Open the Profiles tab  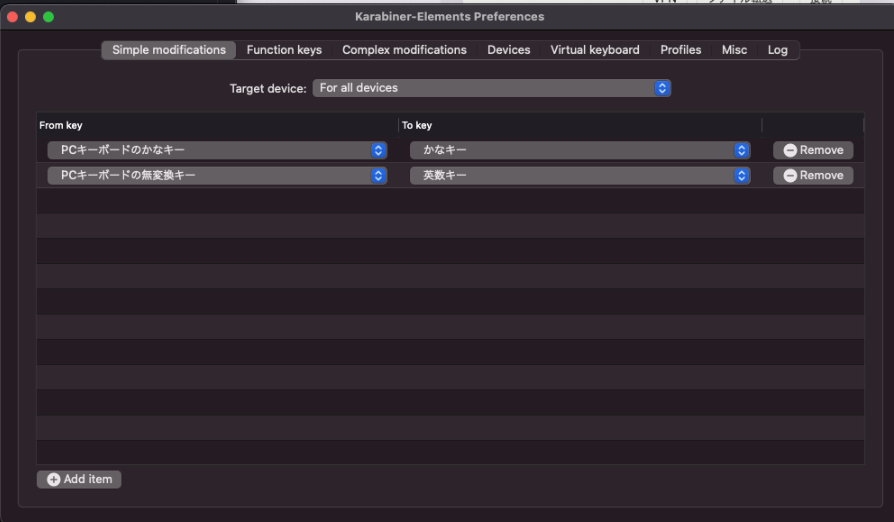coord(681,50)
